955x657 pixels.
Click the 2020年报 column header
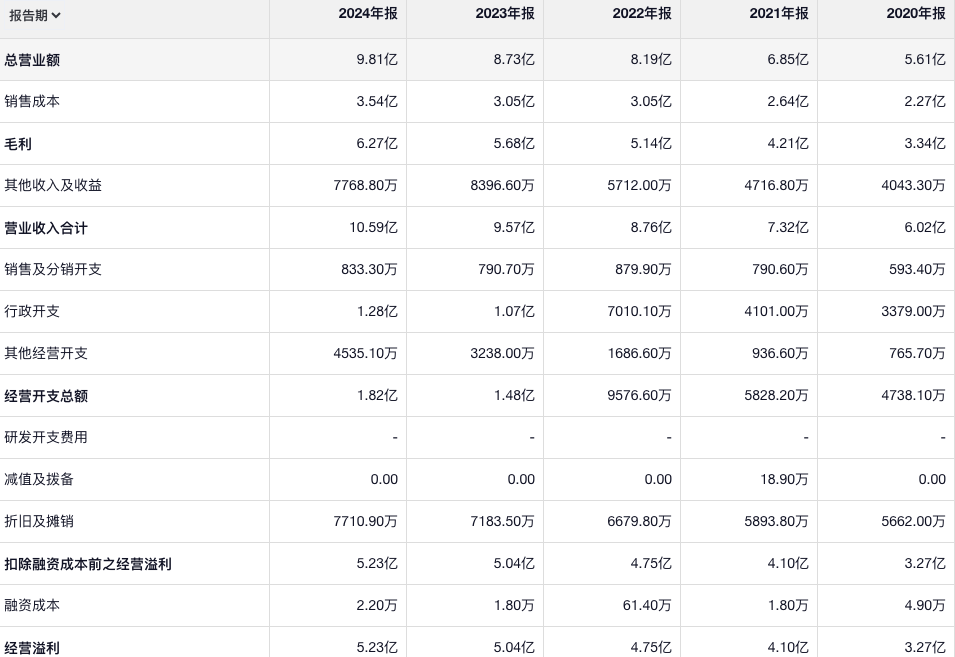coord(916,14)
